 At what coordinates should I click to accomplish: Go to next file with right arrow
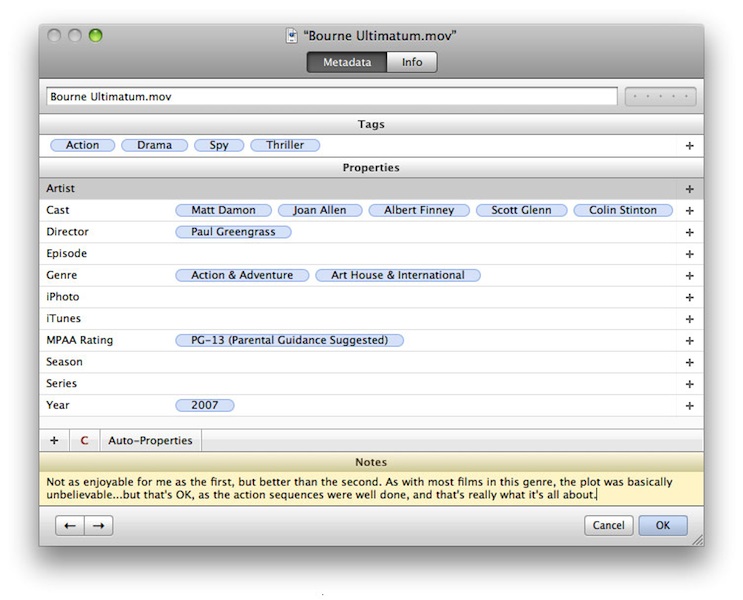click(x=98, y=525)
